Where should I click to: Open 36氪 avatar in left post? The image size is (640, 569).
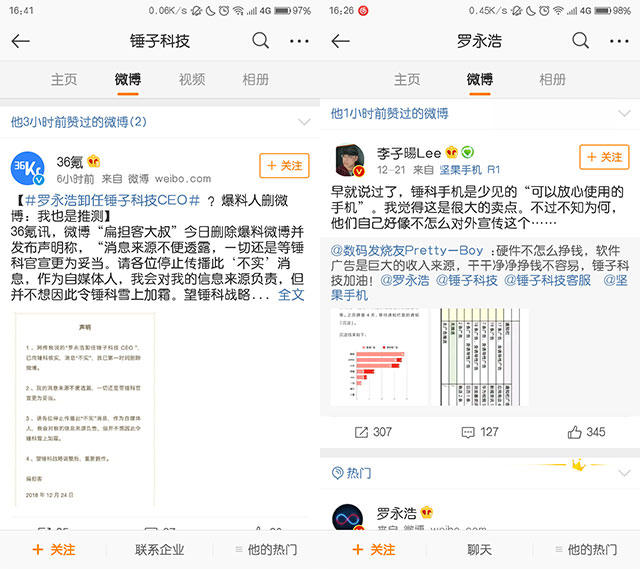pos(27,168)
